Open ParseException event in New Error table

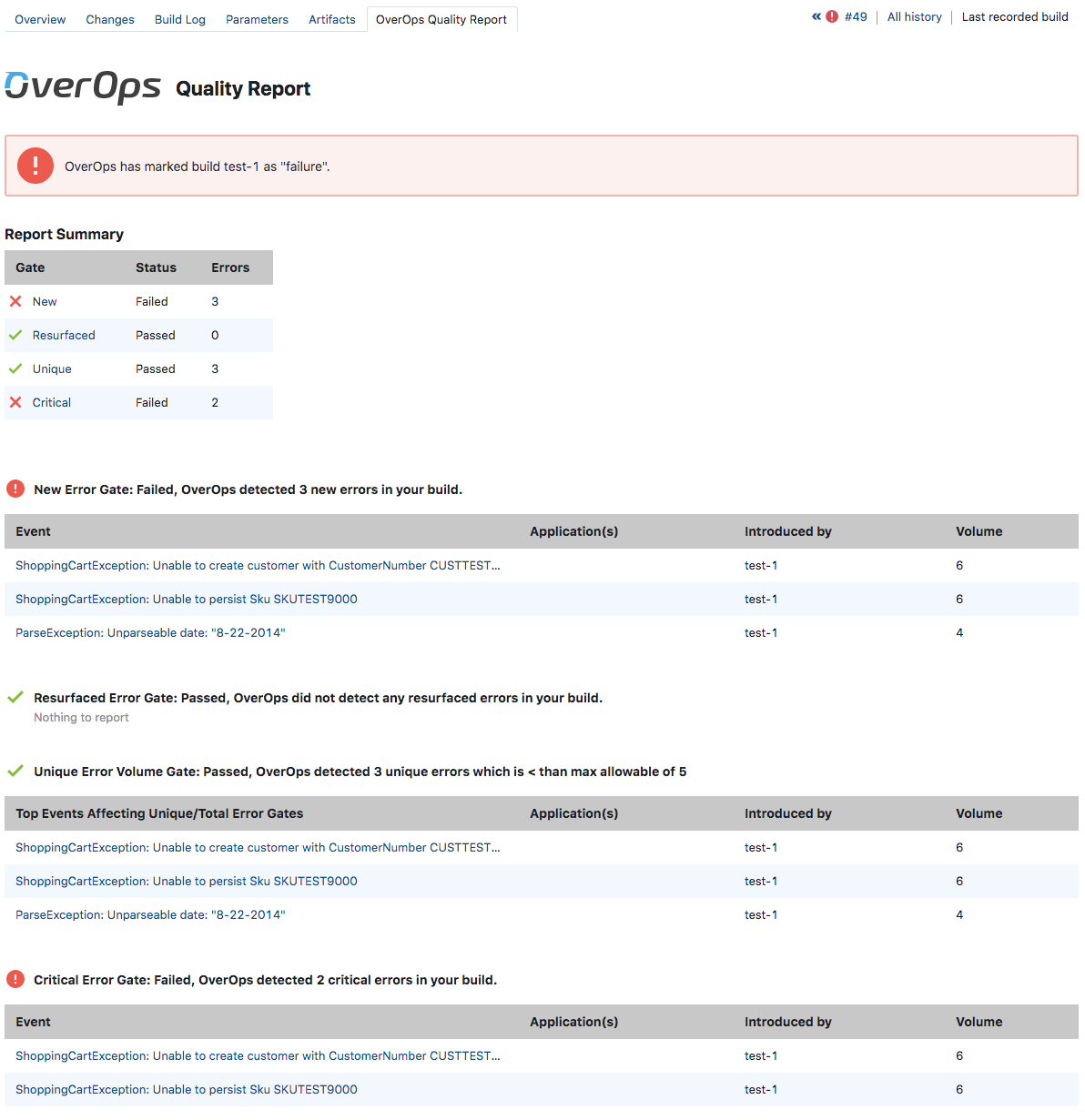[x=150, y=632]
